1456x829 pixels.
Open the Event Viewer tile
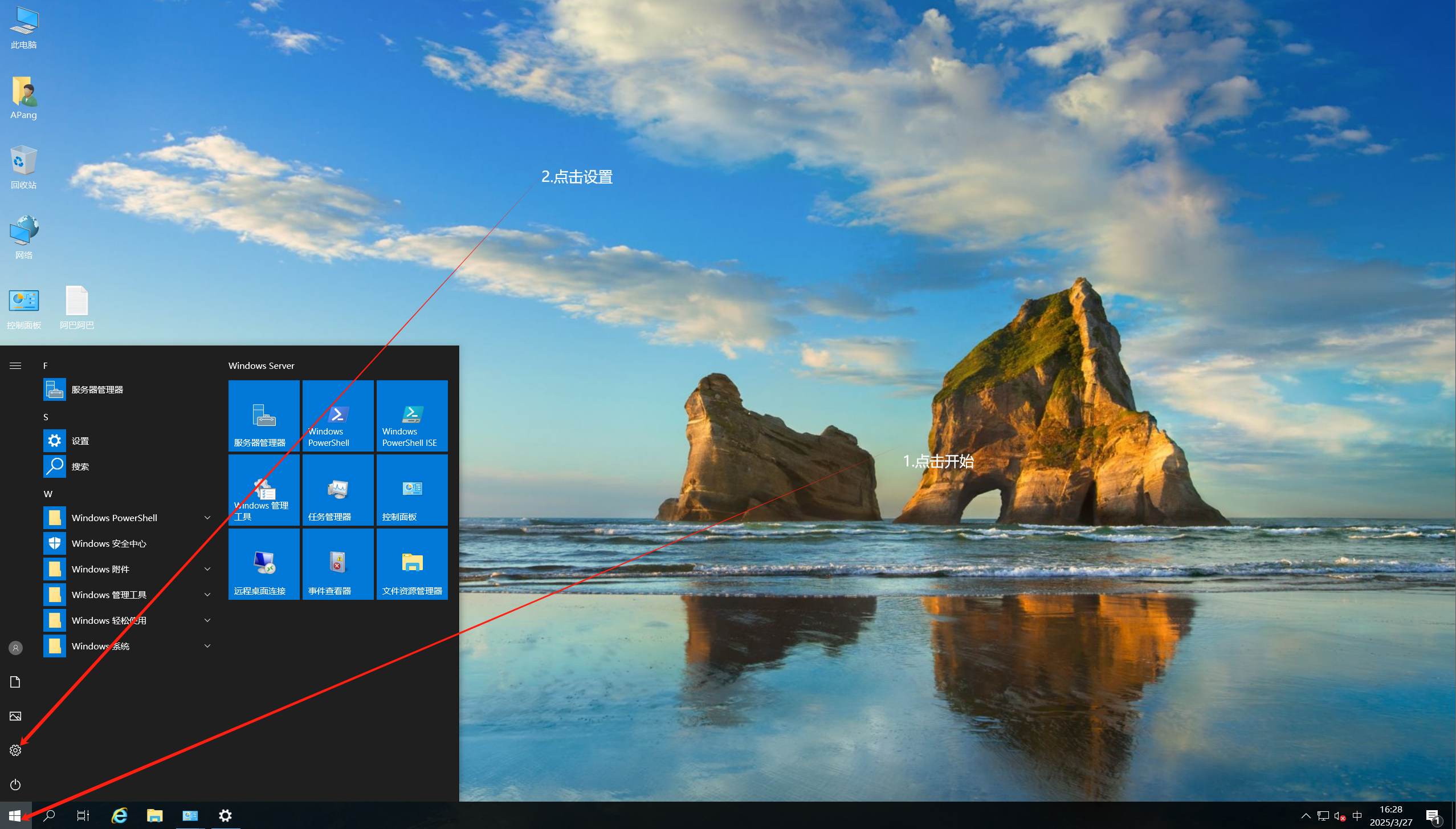[338, 564]
